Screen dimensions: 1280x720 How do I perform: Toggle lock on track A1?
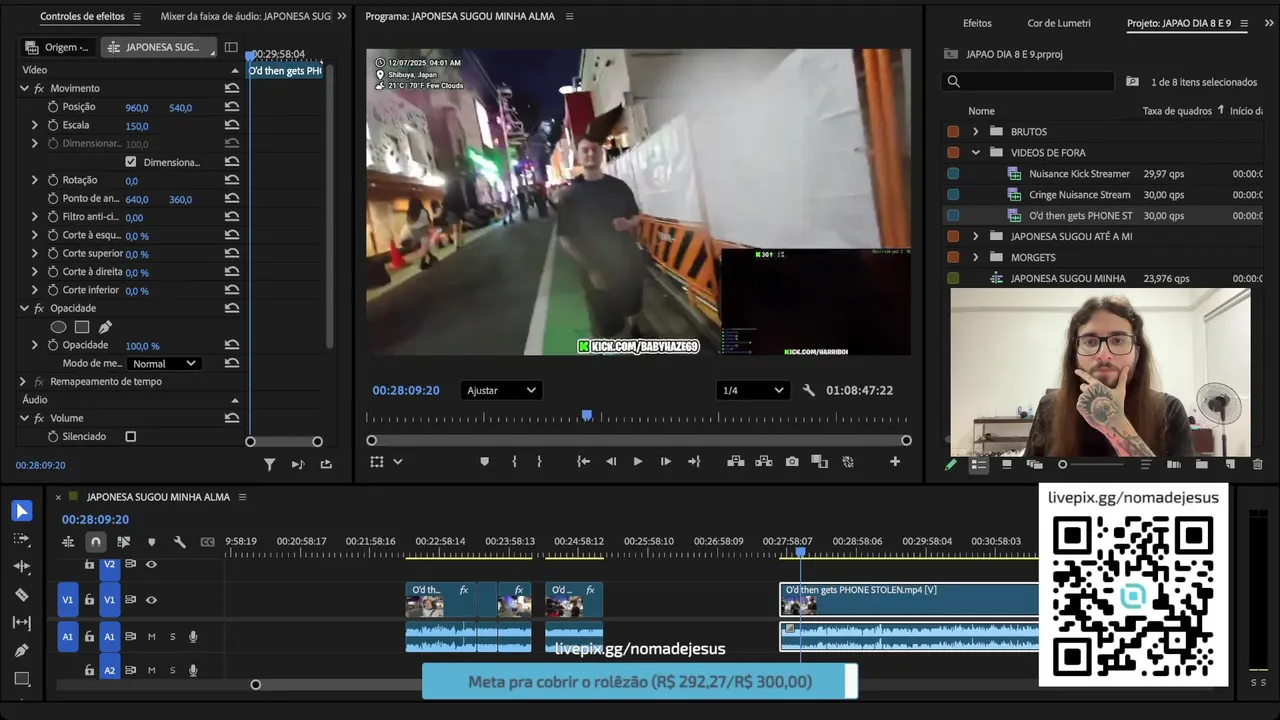click(90, 637)
